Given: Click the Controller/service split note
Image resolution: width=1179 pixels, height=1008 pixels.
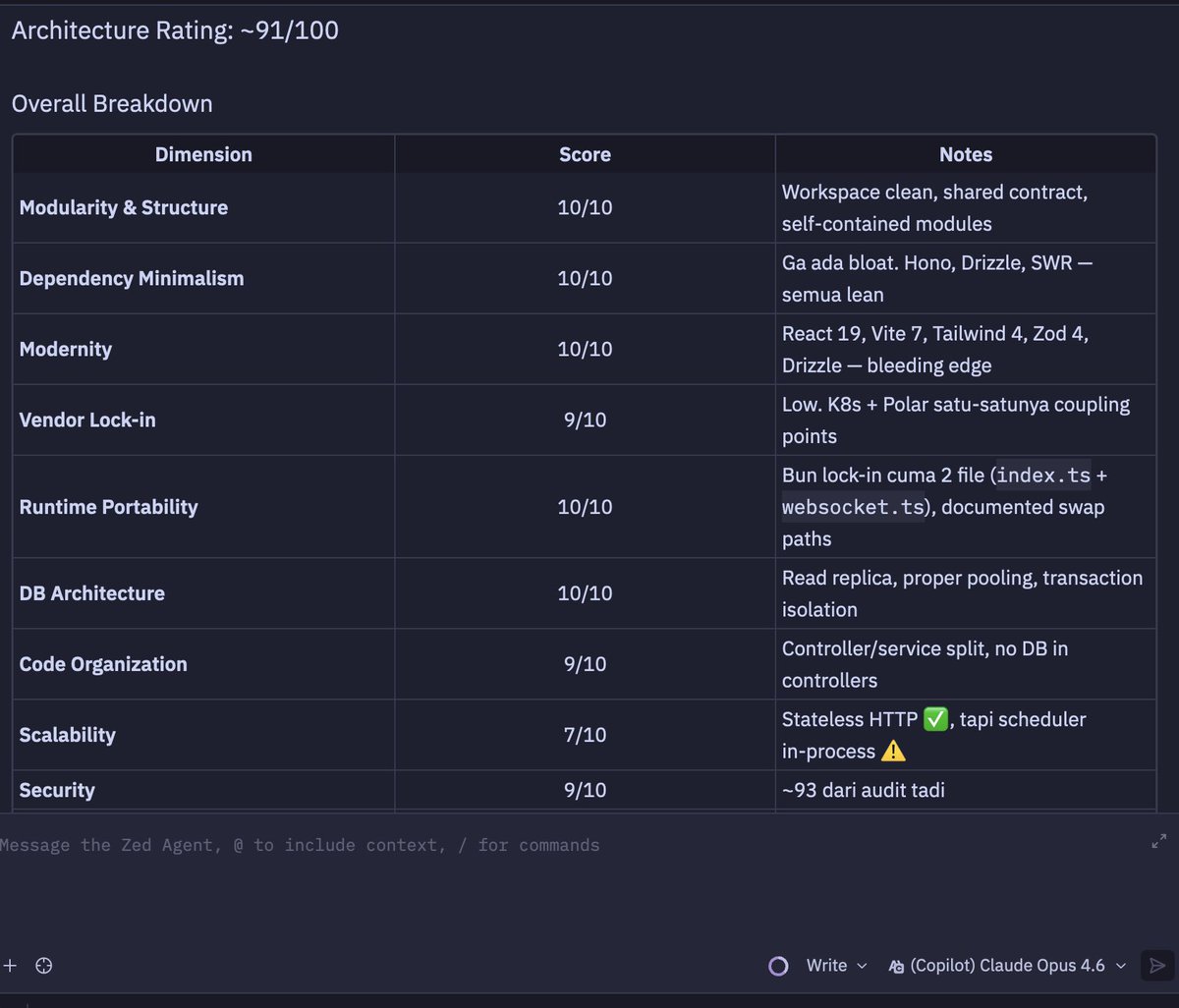Looking at the screenshot, I should [x=925, y=664].
